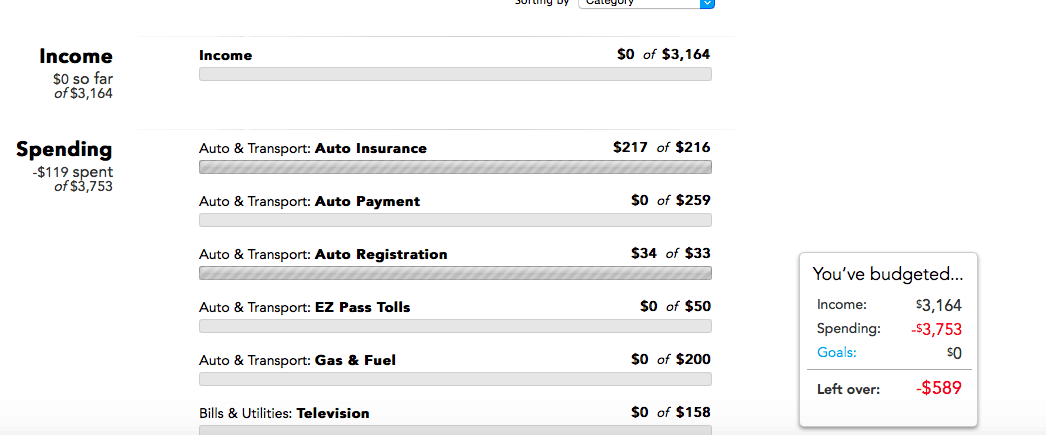Open the Sorting by Category dropdown
The image size is (1046, 435).
click(x=646, y=3)
